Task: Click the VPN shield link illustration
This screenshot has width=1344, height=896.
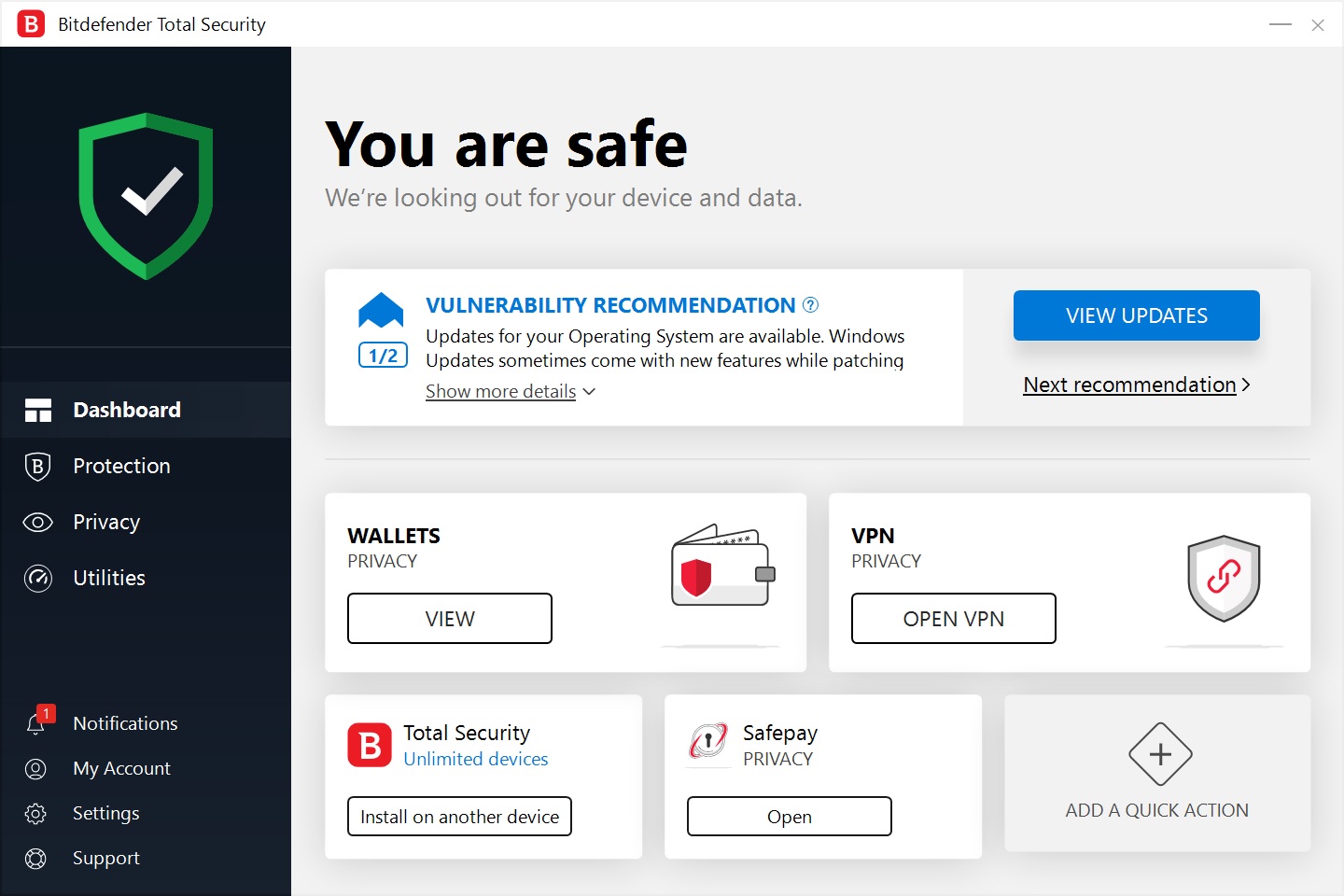Action: 1224,578
